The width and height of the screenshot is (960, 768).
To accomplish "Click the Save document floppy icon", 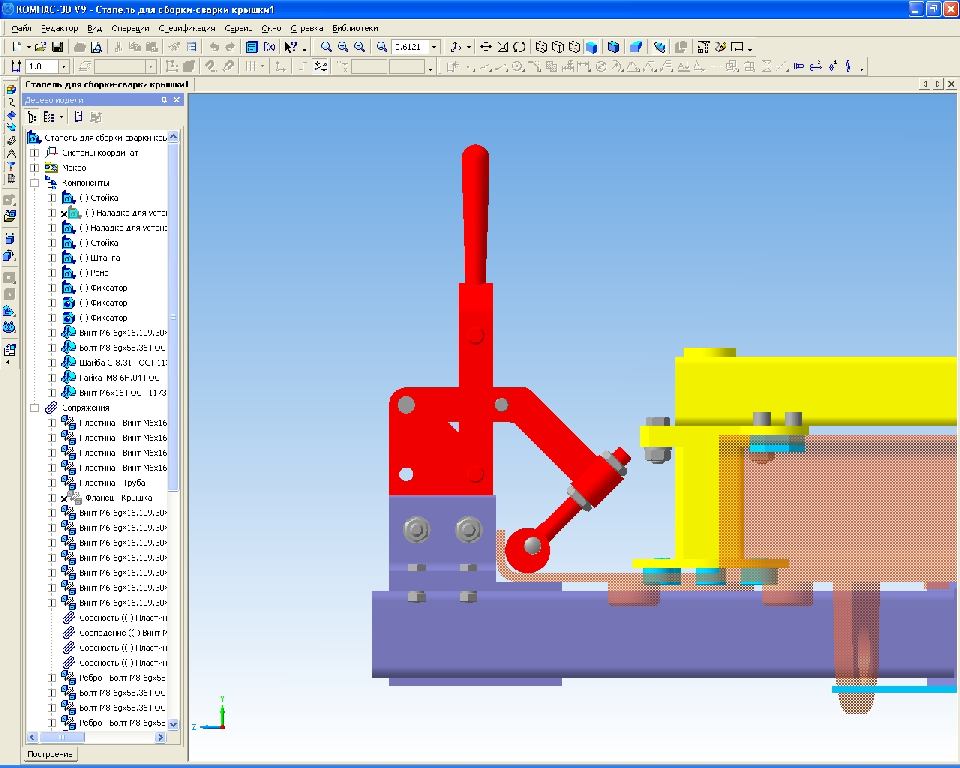I will [57, 47].
